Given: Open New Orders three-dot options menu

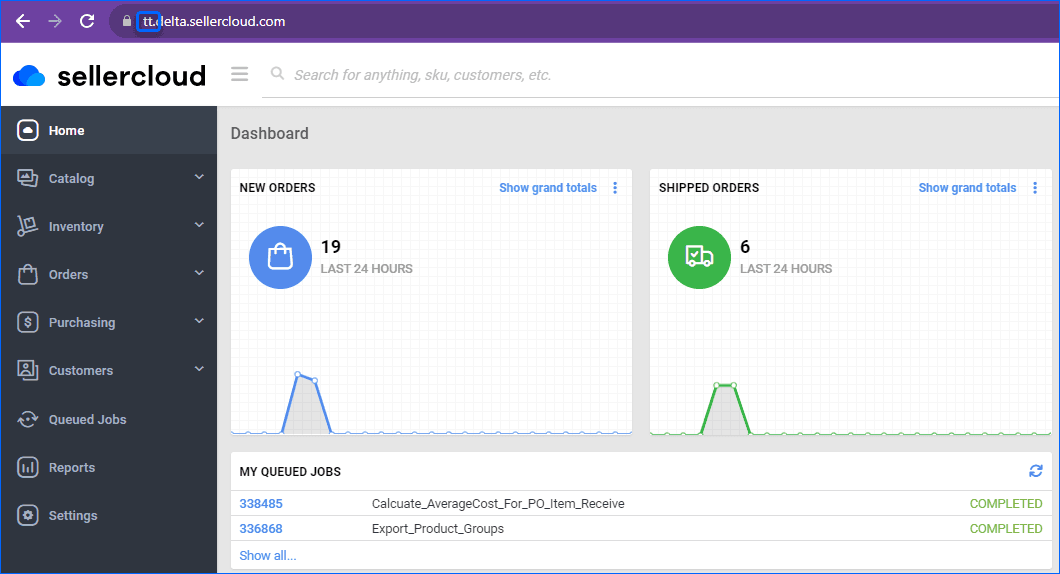Looking at the screenshot, I should coord(615,188).
